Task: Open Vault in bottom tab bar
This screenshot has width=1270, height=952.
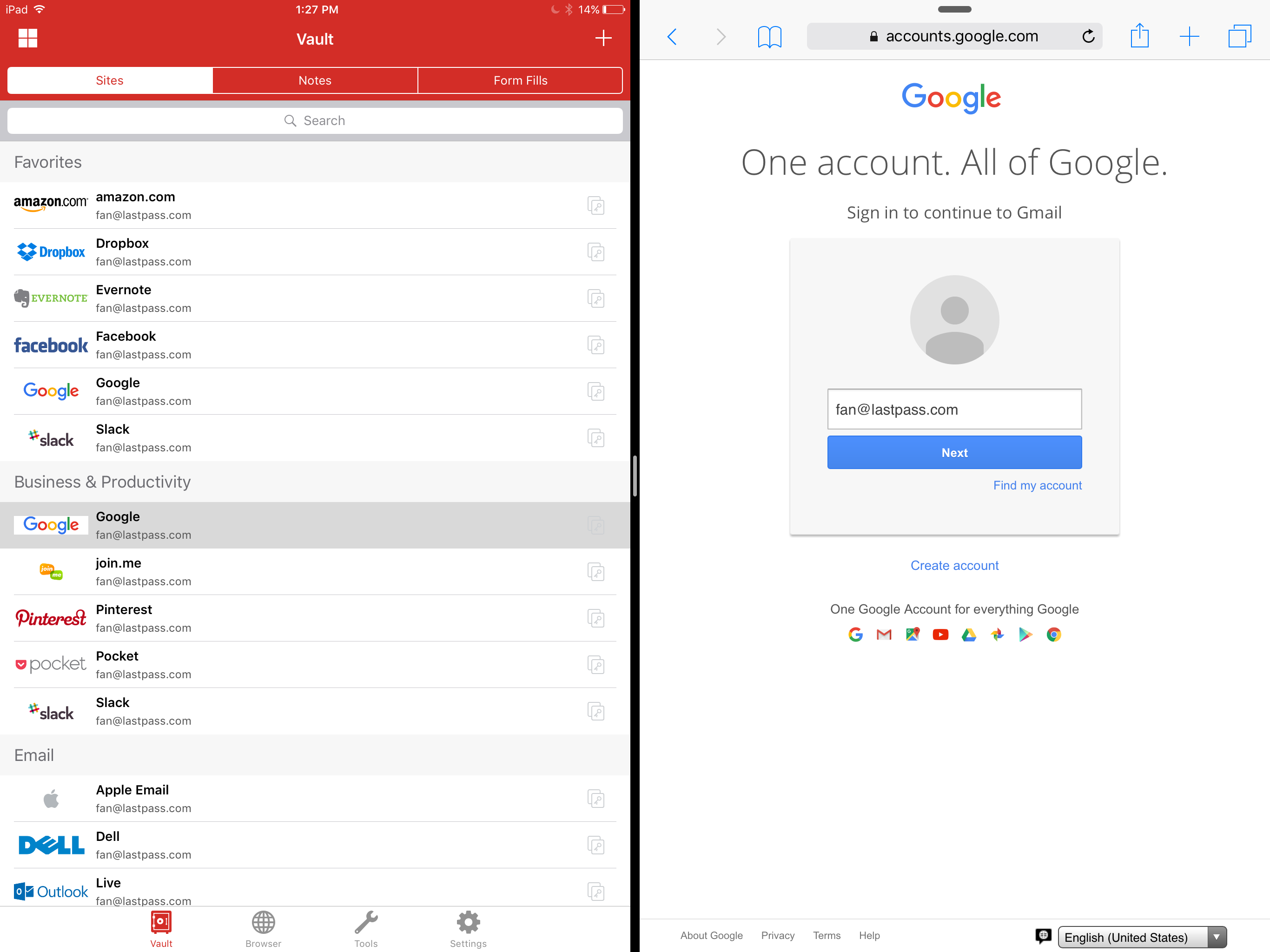Action: [x=161, y=930]
